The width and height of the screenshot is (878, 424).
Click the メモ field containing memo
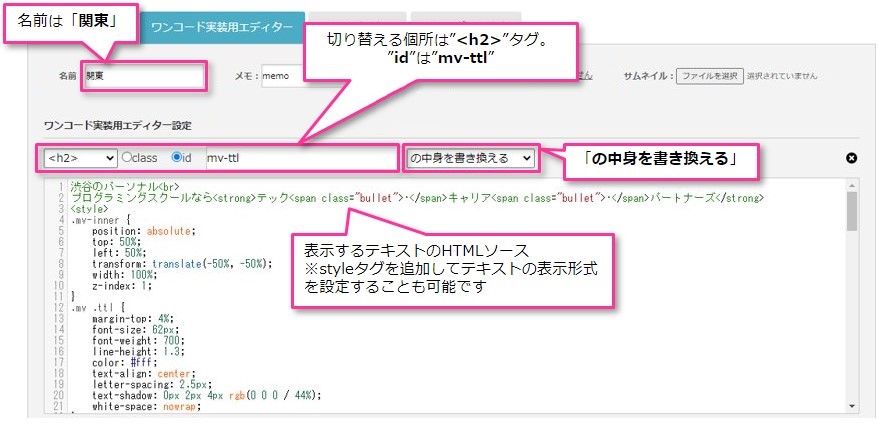pyautogui.click(x=283, y=76)
